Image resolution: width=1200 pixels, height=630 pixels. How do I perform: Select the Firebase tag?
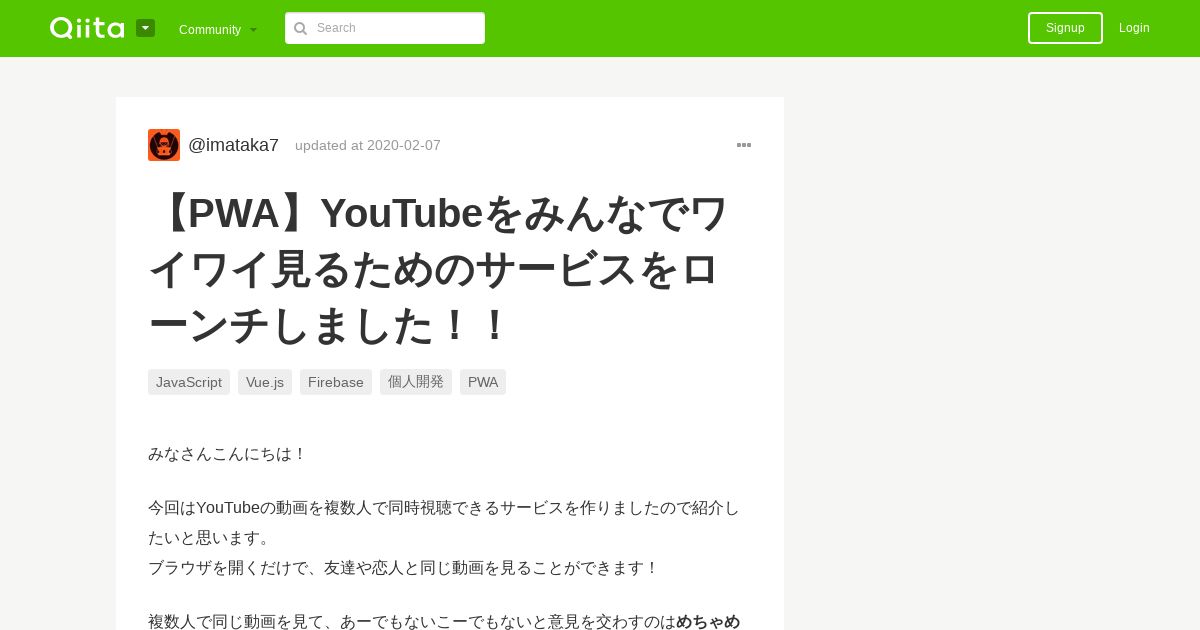click(336, 382)
